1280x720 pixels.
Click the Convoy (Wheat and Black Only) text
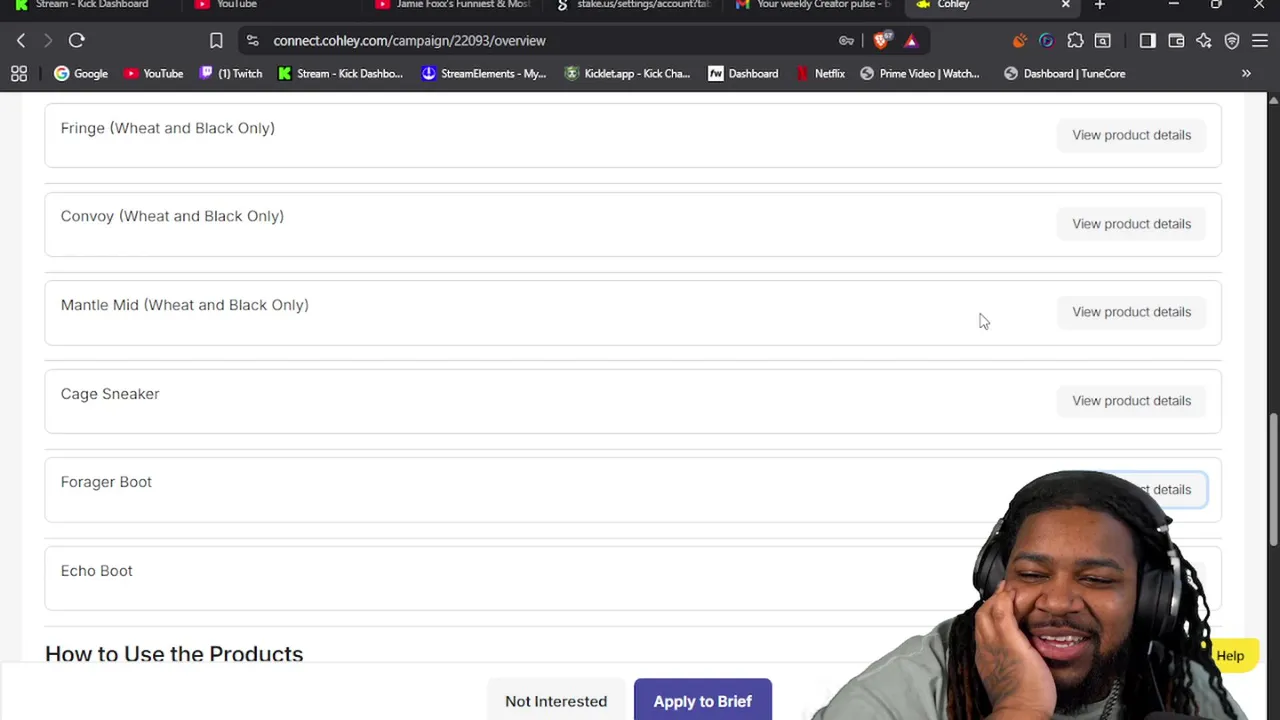coord(172,216)
